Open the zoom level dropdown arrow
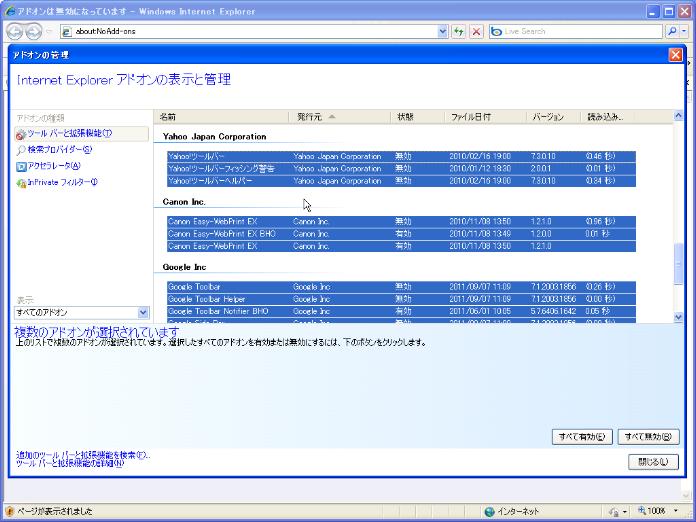The height and width of the screenshot is (522, 696). pos(676,511)
